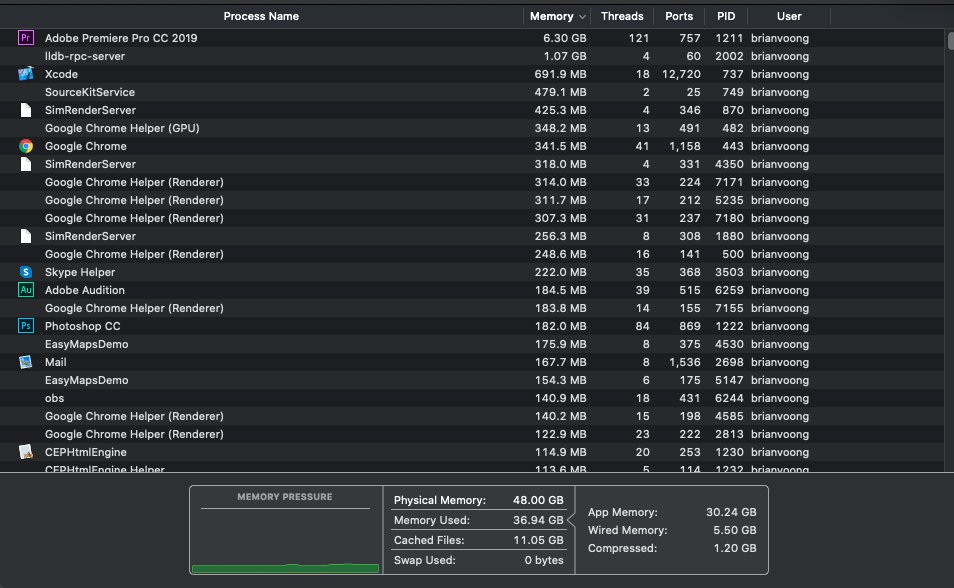954x588 pixels.
Task: Select EasyMapsDemo with PID 5147
Action: pos(472,380)
